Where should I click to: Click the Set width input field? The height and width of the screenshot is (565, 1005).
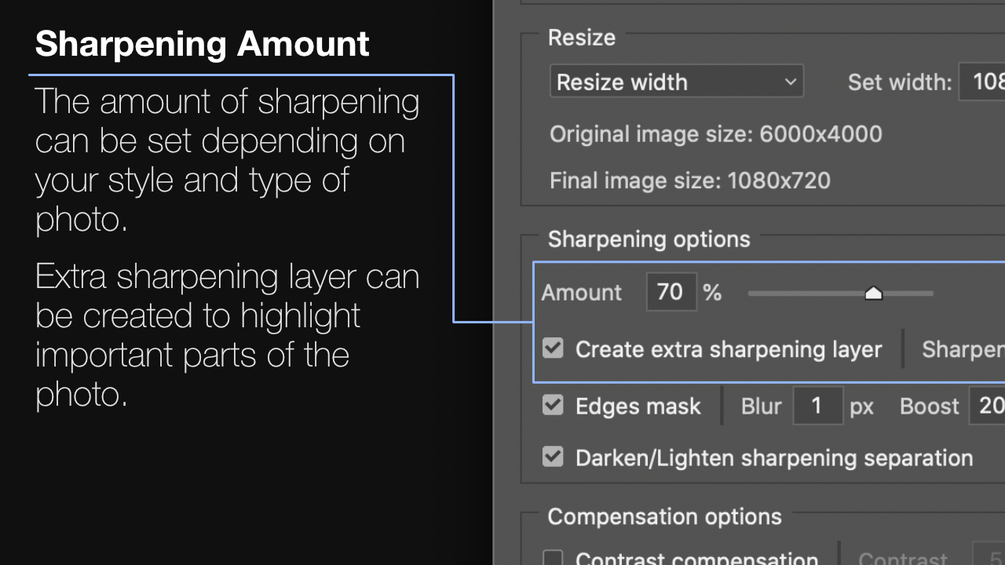982,82
